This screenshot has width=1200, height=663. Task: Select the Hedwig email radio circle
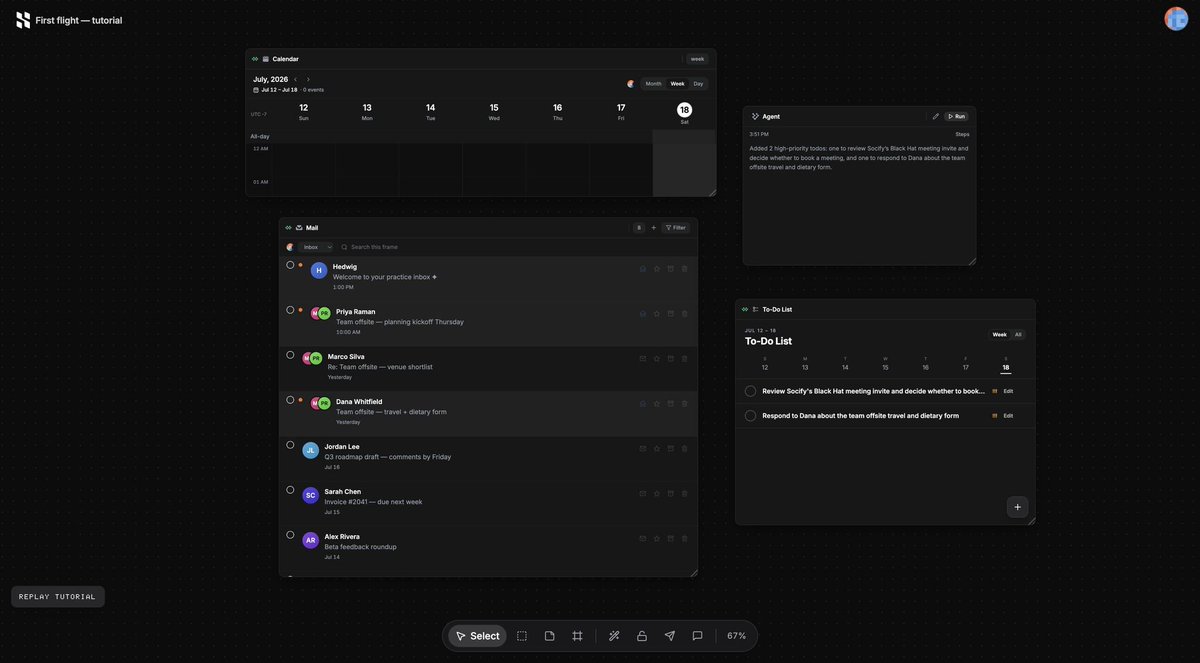tap(290, 265)
